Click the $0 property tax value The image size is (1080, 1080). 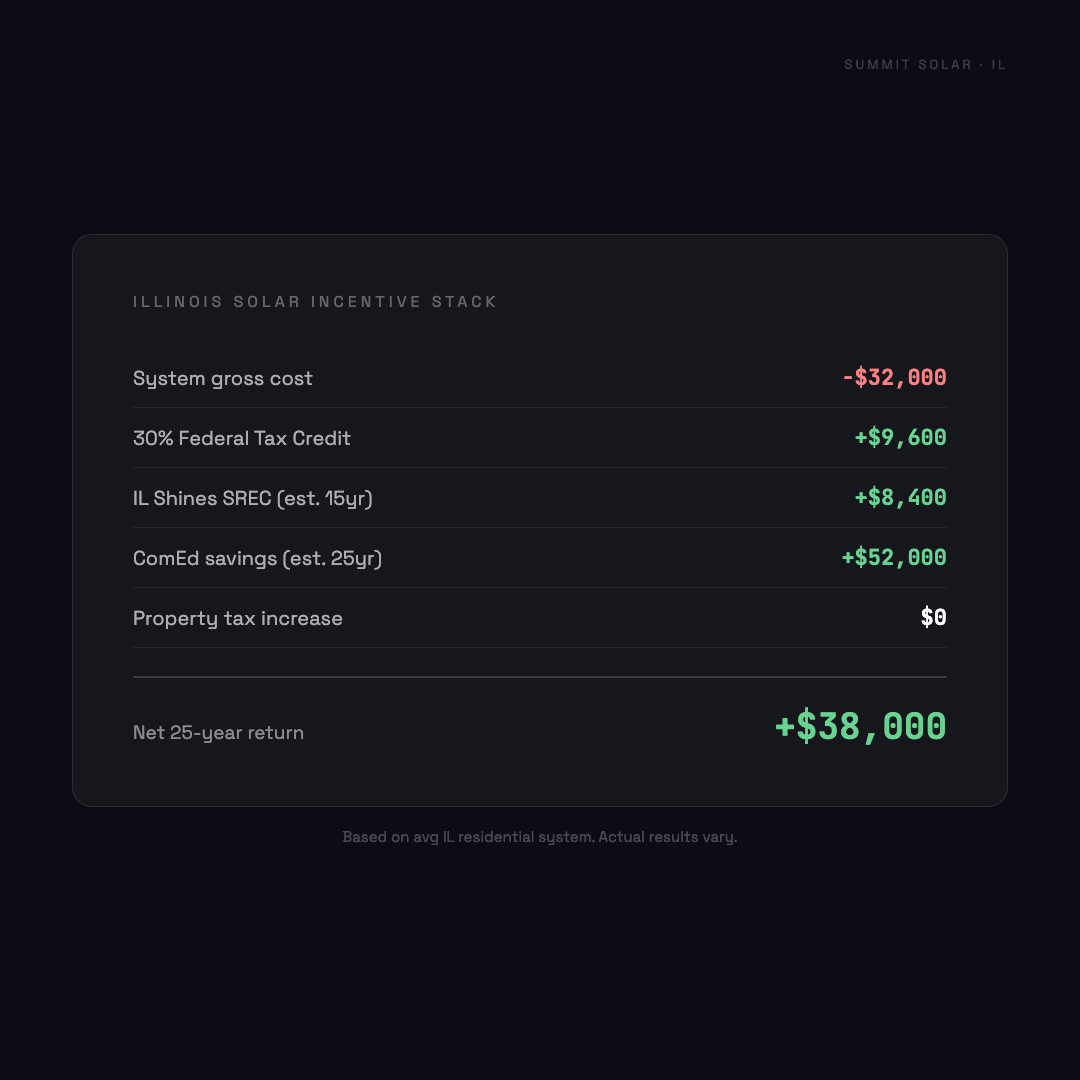[x=933, y=618]
